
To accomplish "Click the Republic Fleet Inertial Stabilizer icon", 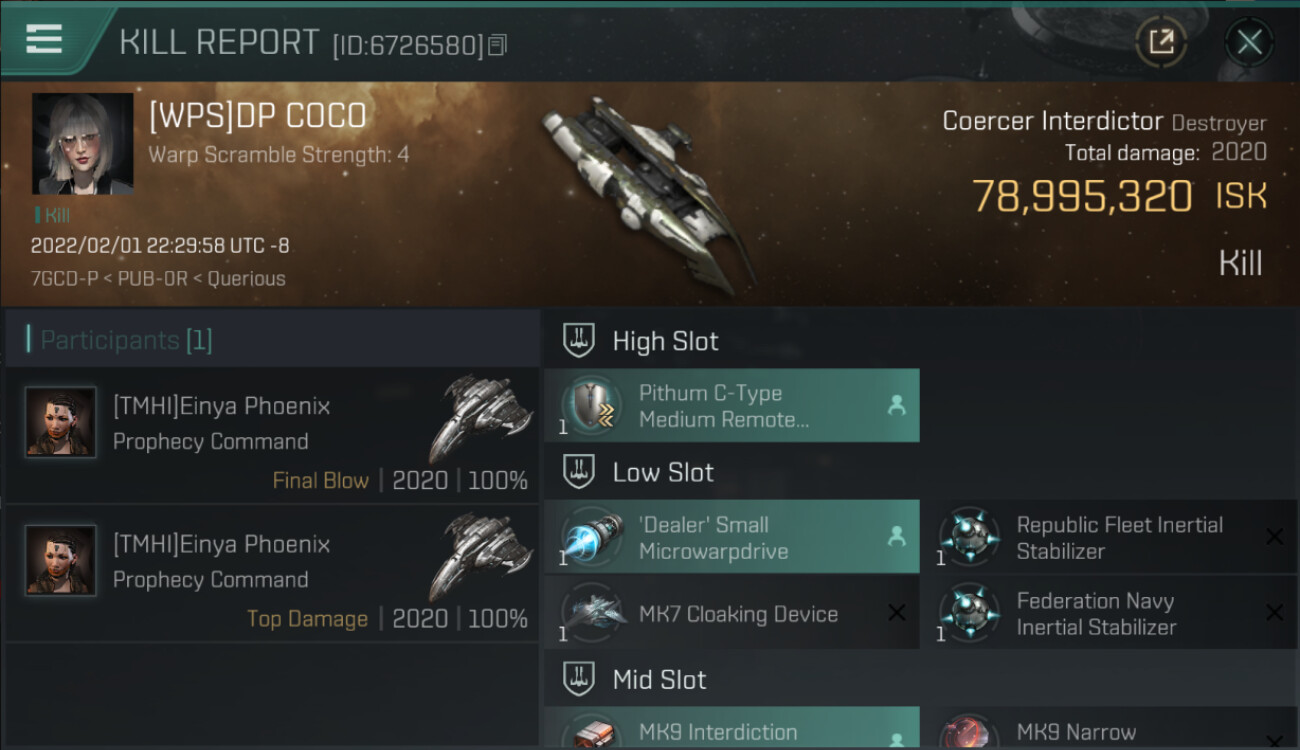I will pyautogui.click(x=970, y=537).
